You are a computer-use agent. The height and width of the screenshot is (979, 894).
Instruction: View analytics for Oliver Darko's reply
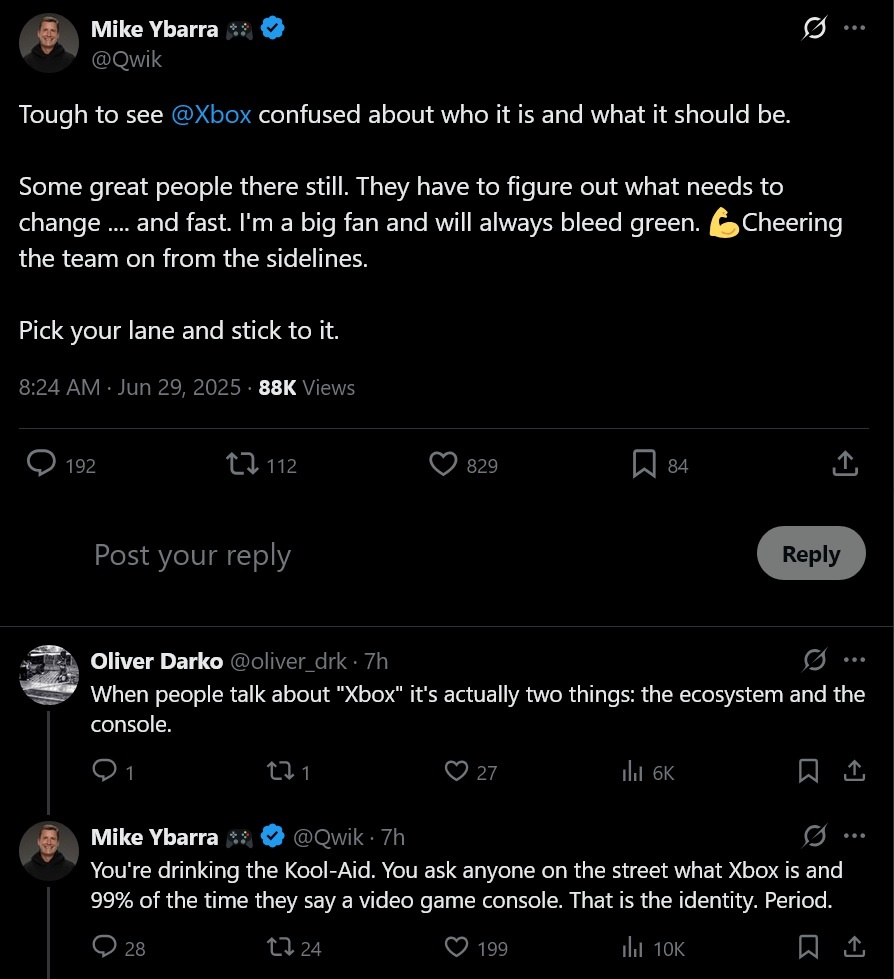(632, 772)
